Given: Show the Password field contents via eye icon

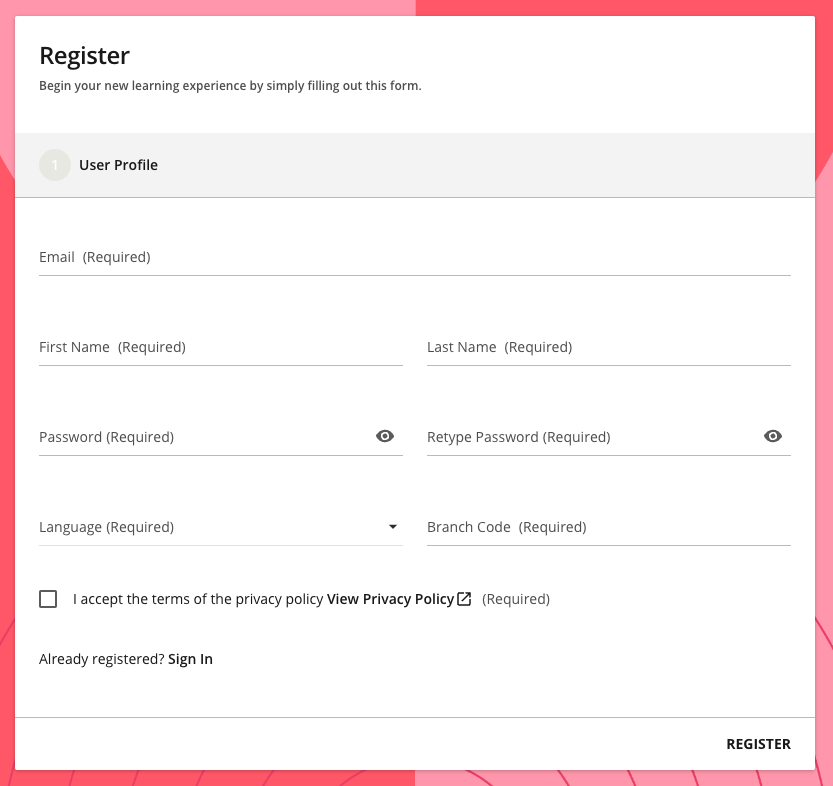Looking at the screenshot, I should (x=385, y=436).
